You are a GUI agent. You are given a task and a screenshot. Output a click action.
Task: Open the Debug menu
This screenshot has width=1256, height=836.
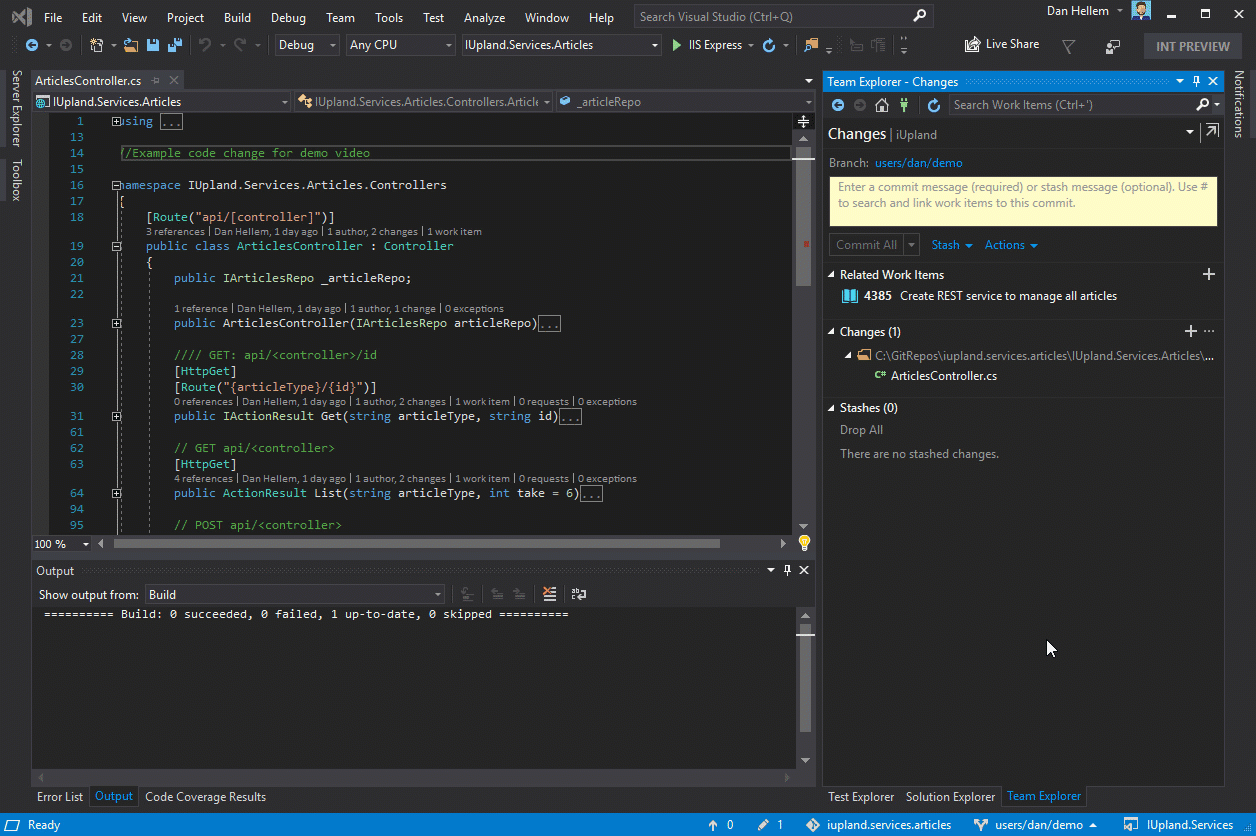(x=288, y=17)
